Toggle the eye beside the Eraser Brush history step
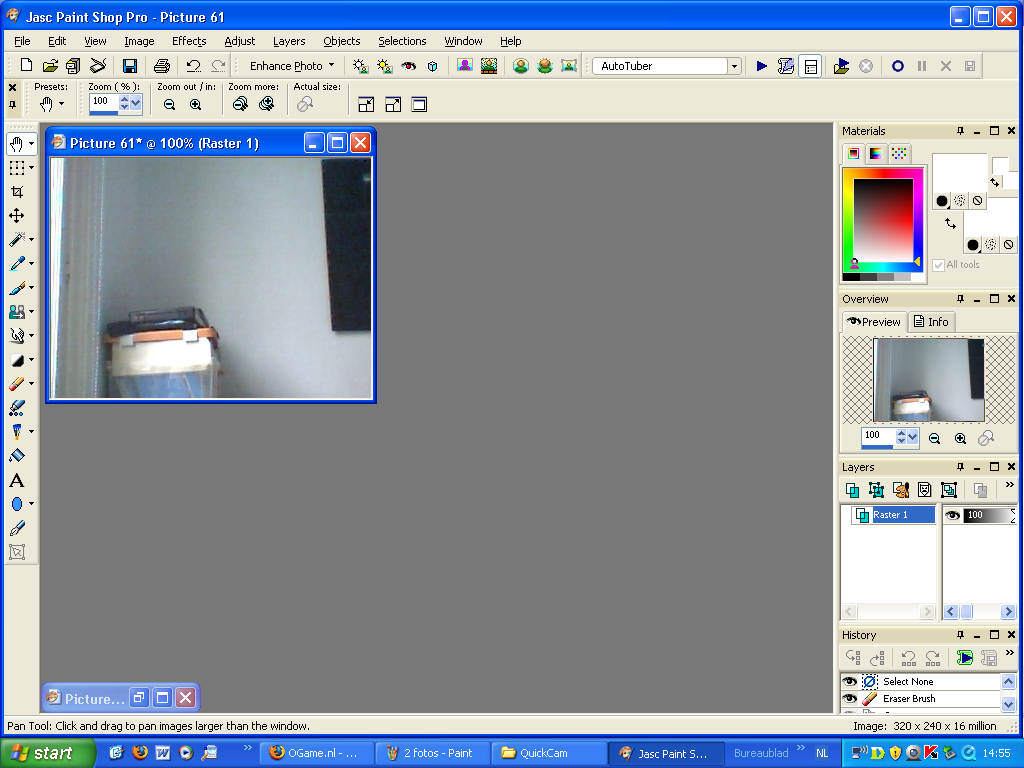The width and height of the screenshot is (1024, 768). pos(851,698)
